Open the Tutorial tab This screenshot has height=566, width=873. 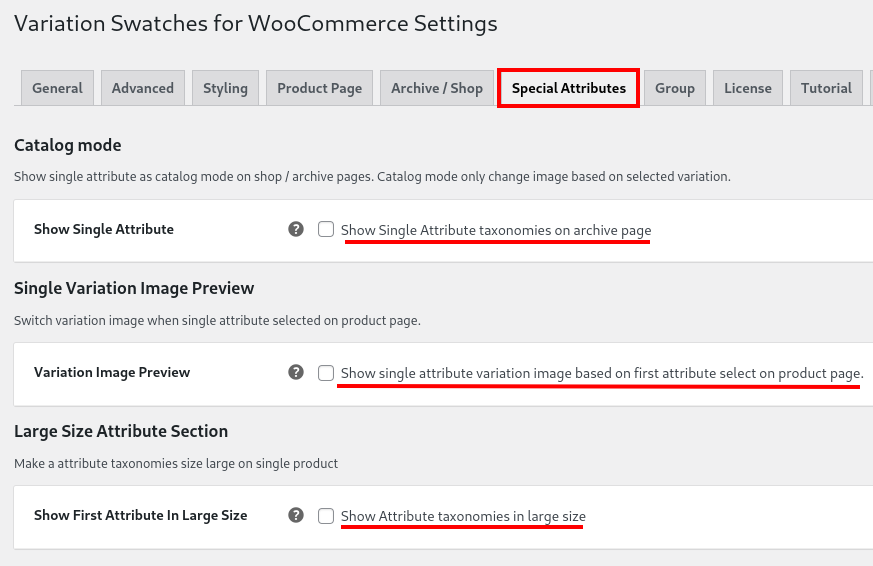coord(826,88)
